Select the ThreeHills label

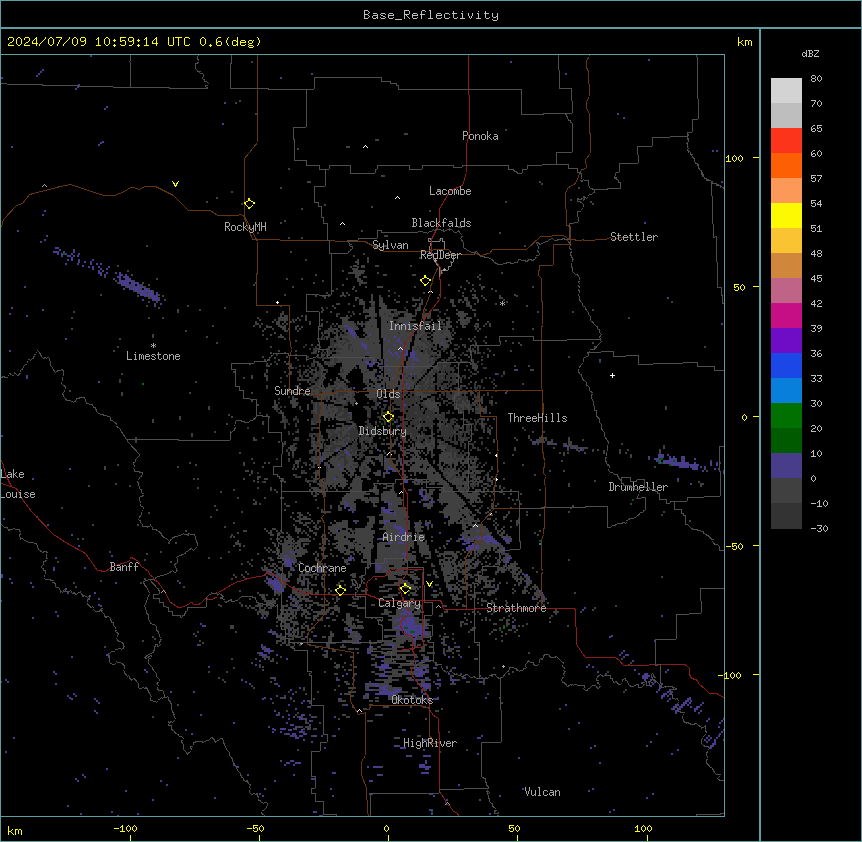pos(537,418)
